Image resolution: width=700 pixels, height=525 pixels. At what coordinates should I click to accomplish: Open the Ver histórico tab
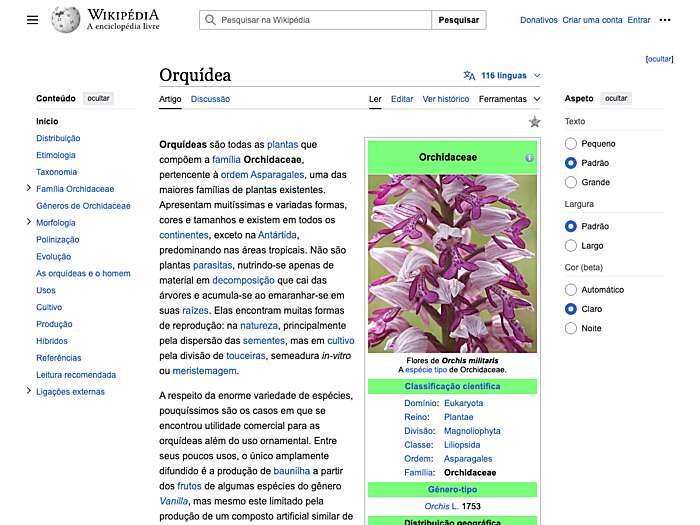[x=446, y=99]
